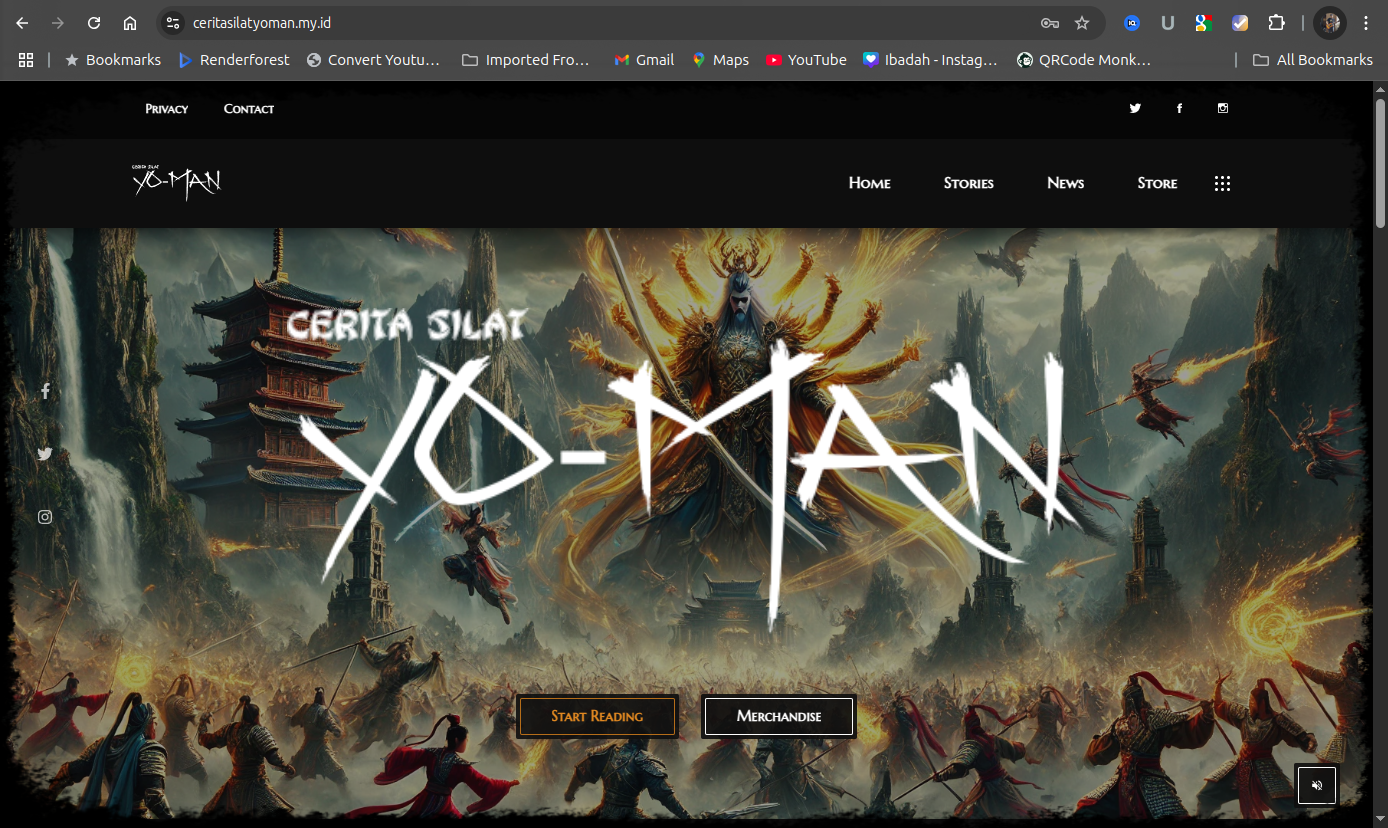Expand the All Bookmarks folder

tap(1312, 59)
